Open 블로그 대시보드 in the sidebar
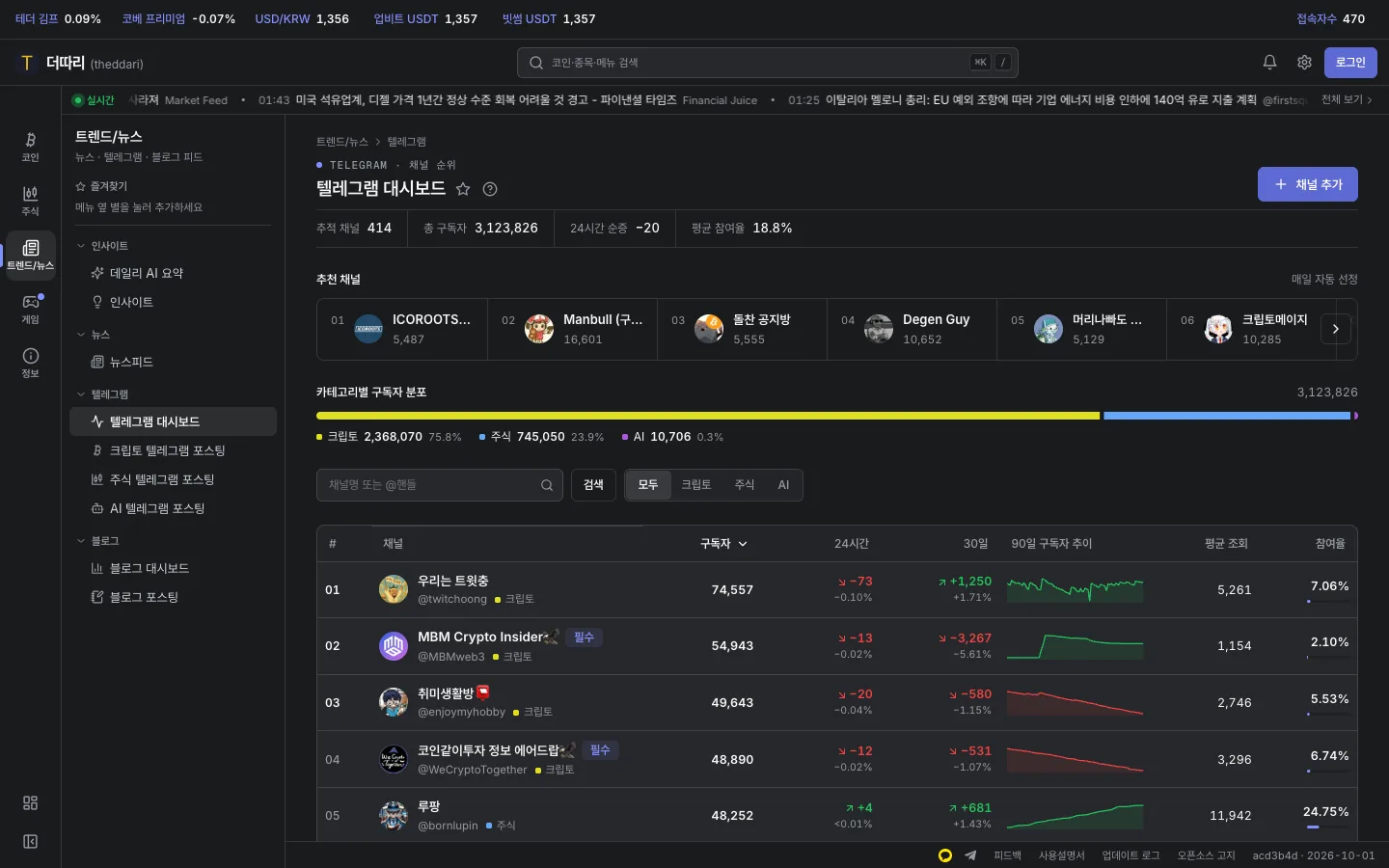This screenshot has height=868, width=1389. (x=173, y=568)
